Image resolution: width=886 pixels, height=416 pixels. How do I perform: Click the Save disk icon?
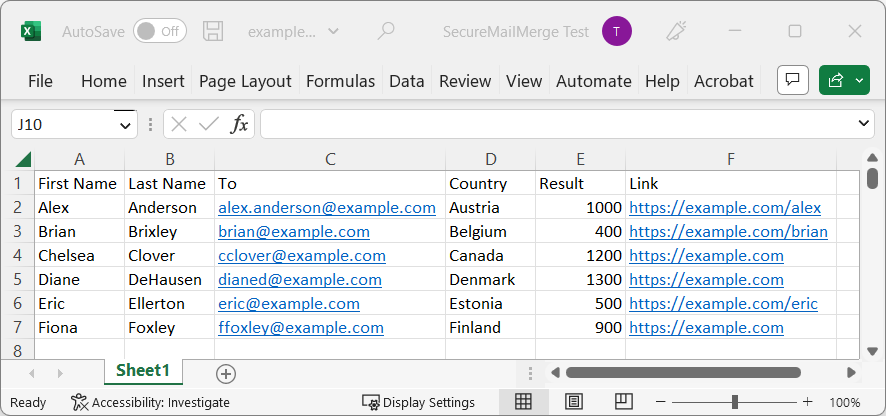[x=213, y=31]
